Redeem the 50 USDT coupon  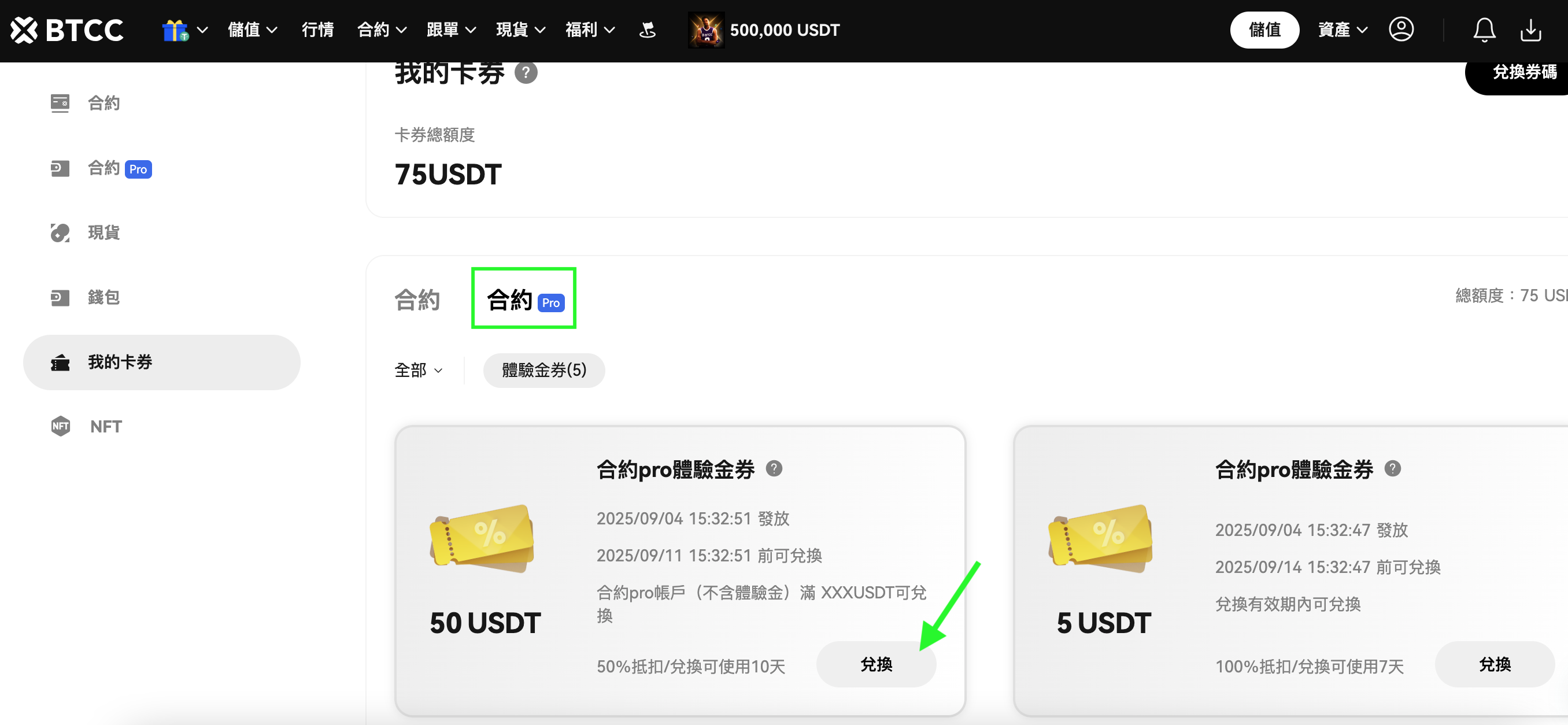(875, 664)
